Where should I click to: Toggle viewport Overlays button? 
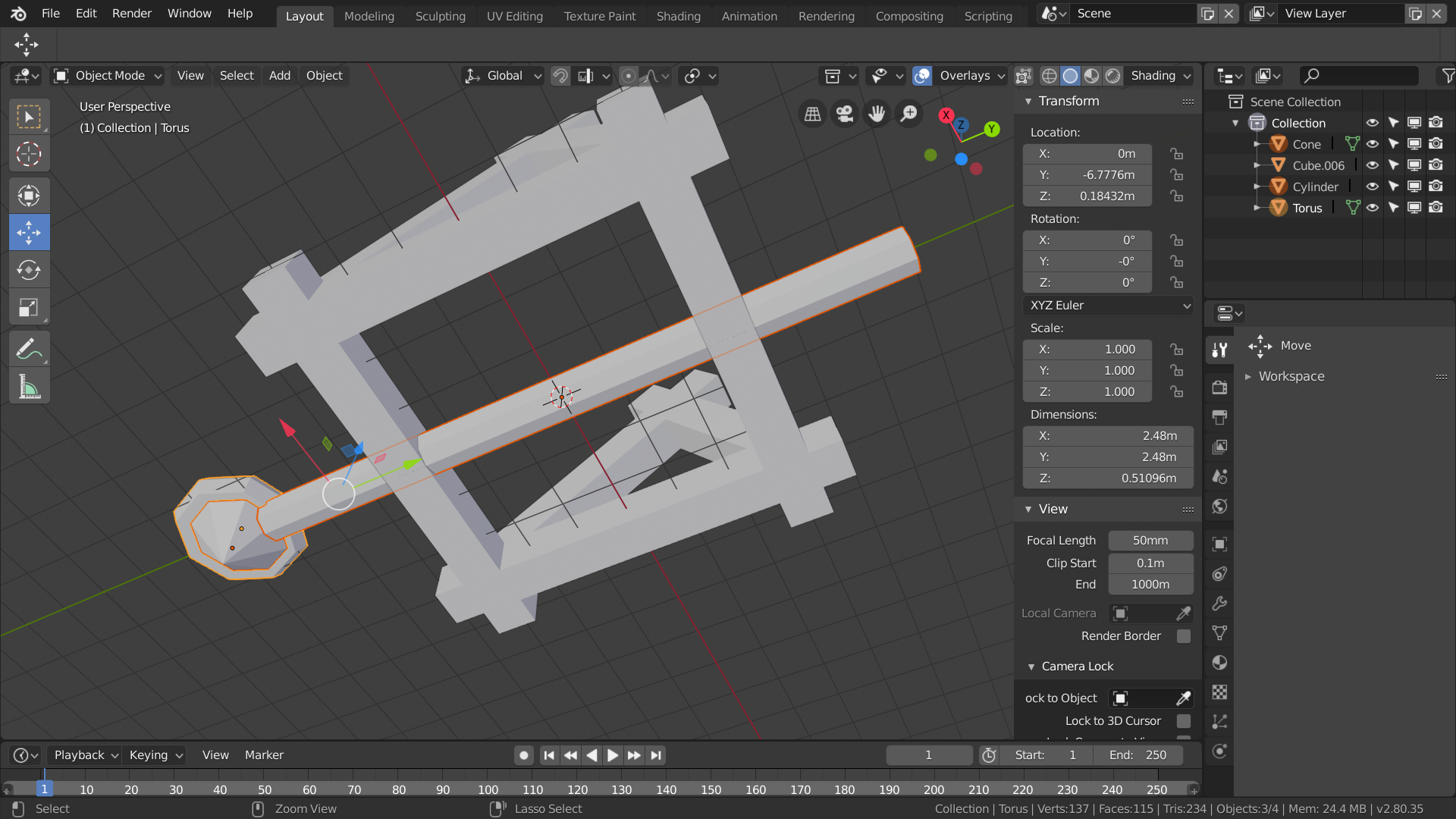[923, 76]
